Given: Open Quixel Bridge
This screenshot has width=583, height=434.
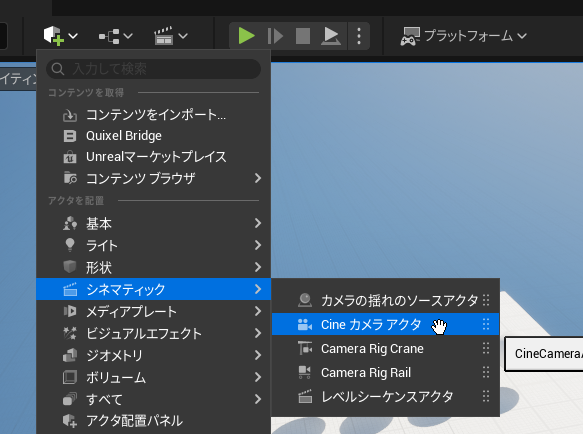Looking at the screenshot, I should pyautogui.click(x=153, y=136).
